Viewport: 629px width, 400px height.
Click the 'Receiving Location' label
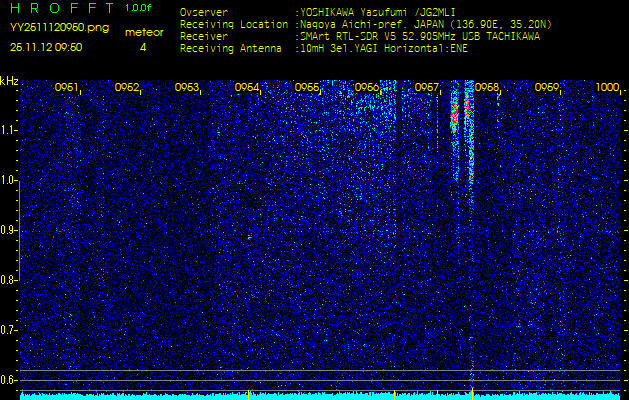tap(234, 24)
